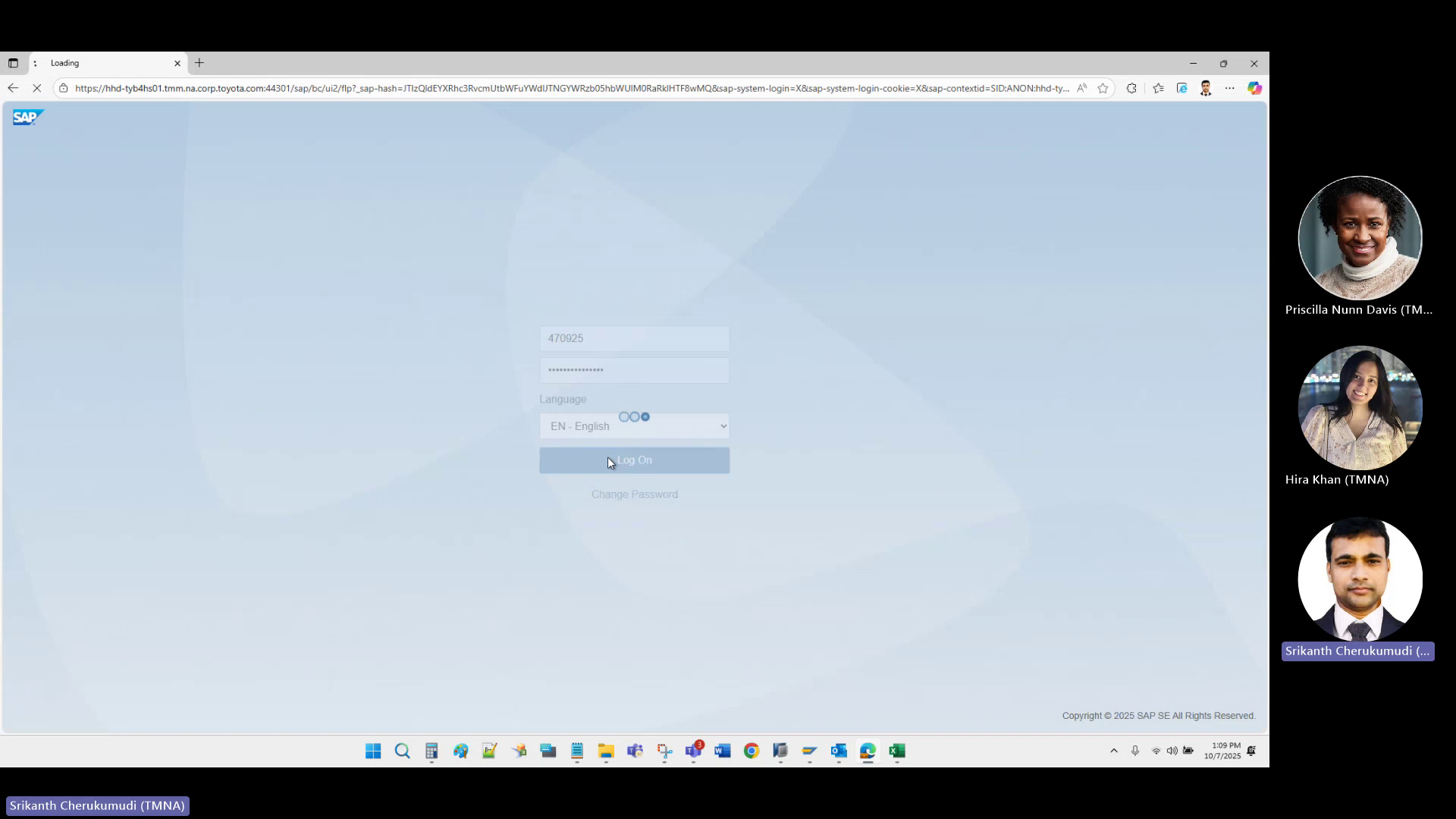
Task: Open the Language dropdown on the login form
Action: click(x=634, y=425)
